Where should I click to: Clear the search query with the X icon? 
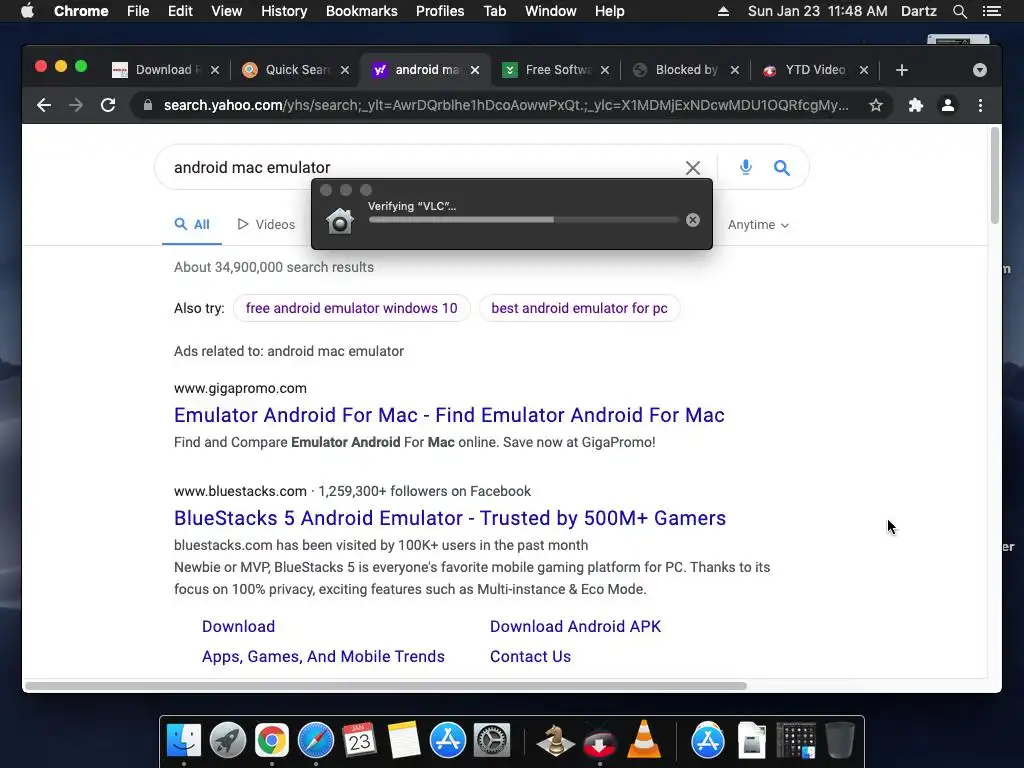692,168
